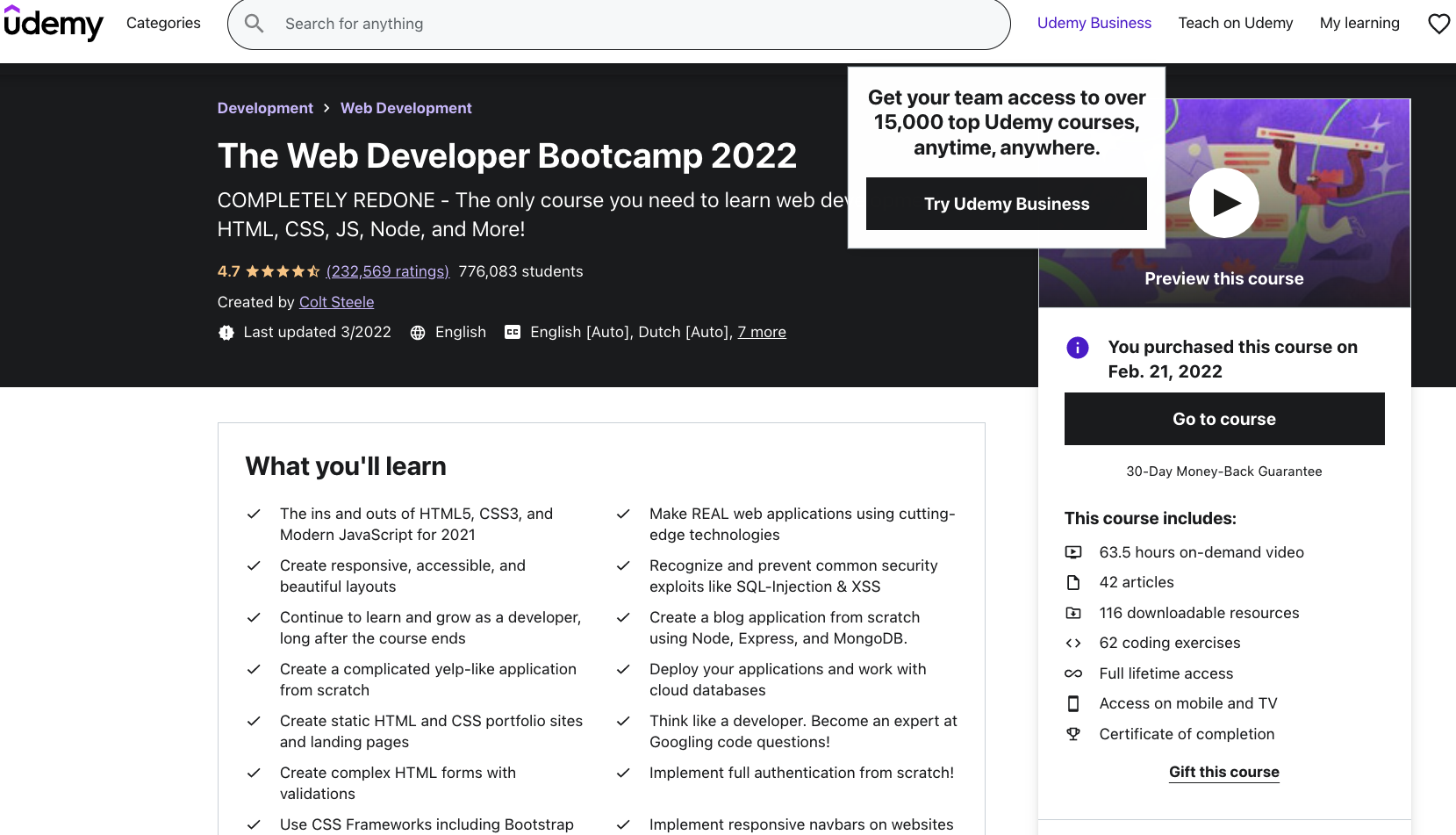Click Use CSS Frameworks including Bootstrap text

427,824
